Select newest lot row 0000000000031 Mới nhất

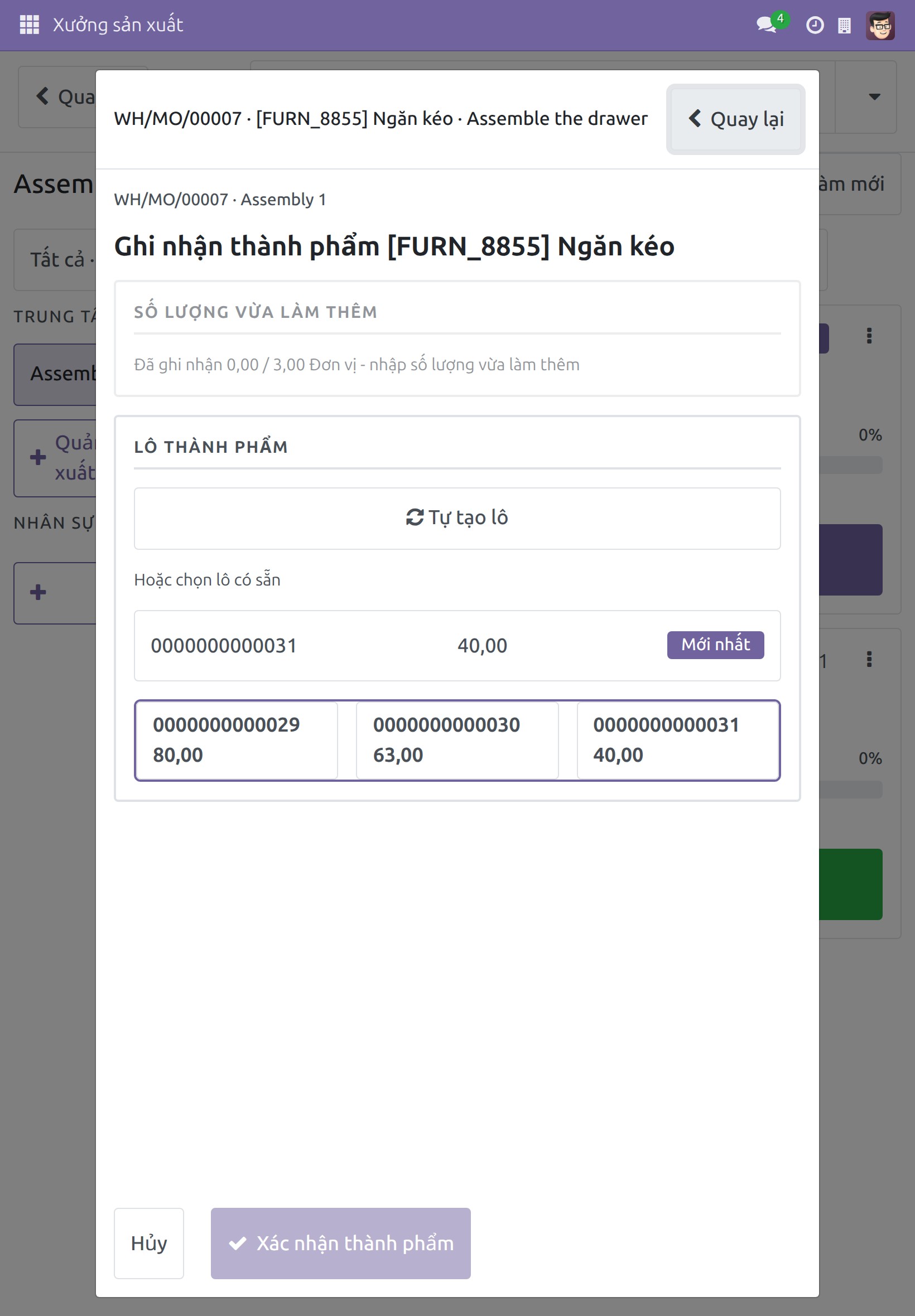[x=457, y=646]
